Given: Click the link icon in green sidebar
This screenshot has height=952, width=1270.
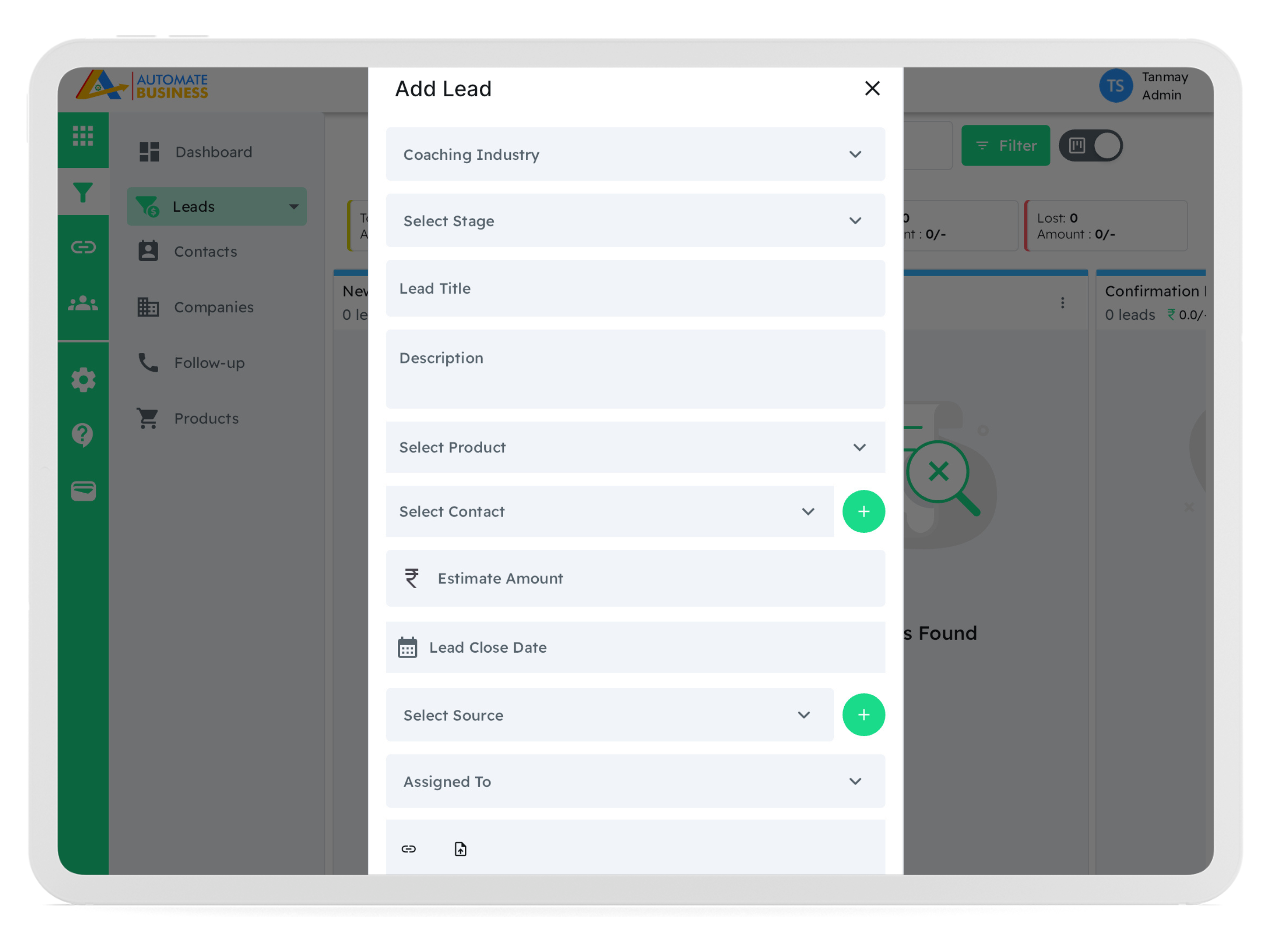Looking at the screenshot, I should (83, 247).
